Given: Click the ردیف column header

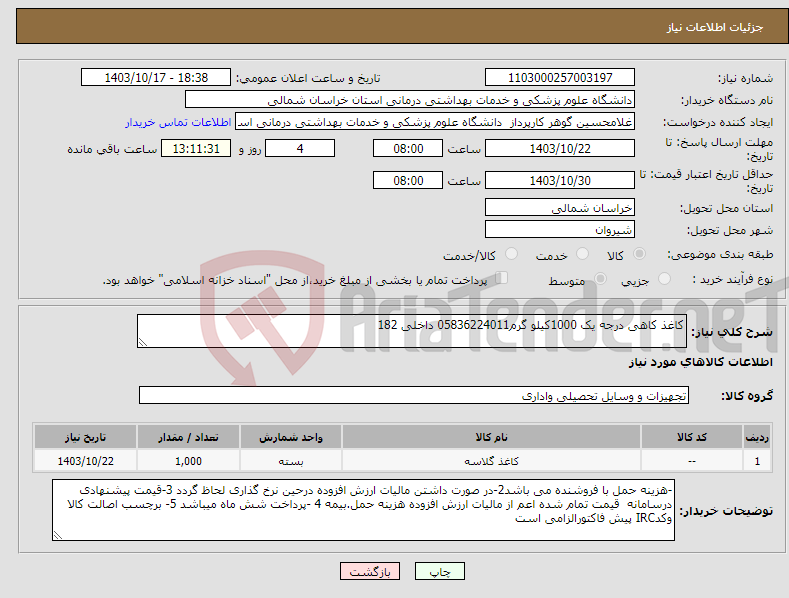Looking at the screenshot, I should pos(757,437).
